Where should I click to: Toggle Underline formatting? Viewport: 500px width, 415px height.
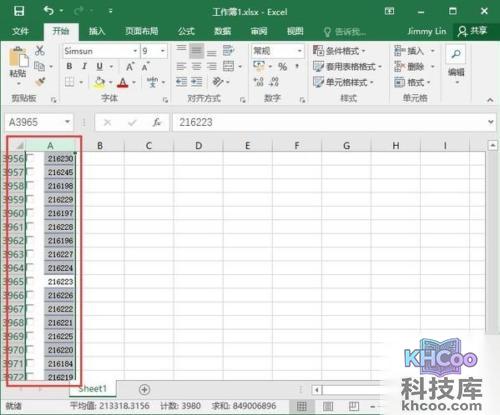[x=99, y=66]
